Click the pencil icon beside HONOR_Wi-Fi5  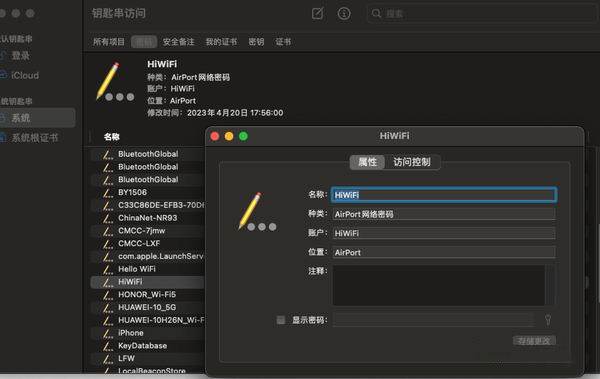coord(108,295)
